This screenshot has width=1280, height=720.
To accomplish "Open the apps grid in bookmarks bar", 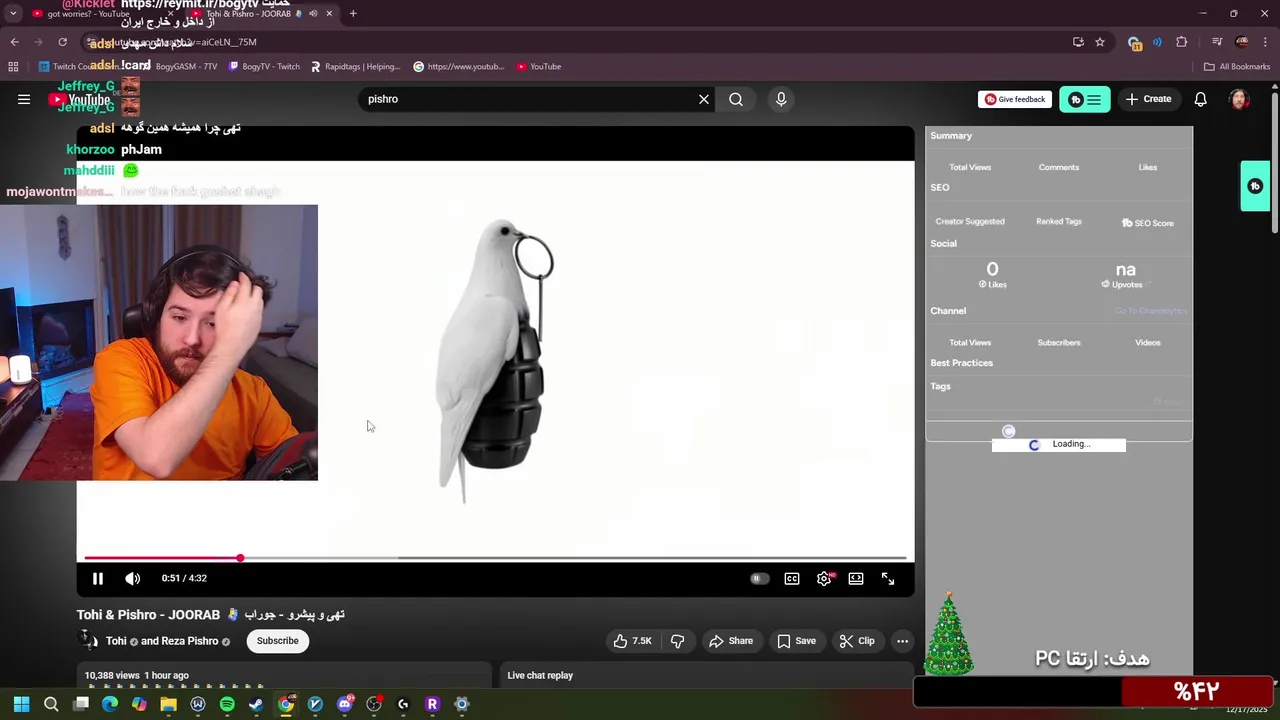I will [13, 67].
